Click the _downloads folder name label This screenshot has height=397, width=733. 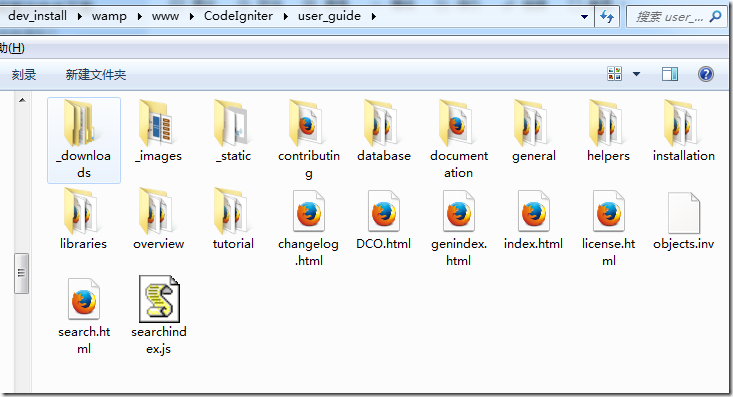84,164
